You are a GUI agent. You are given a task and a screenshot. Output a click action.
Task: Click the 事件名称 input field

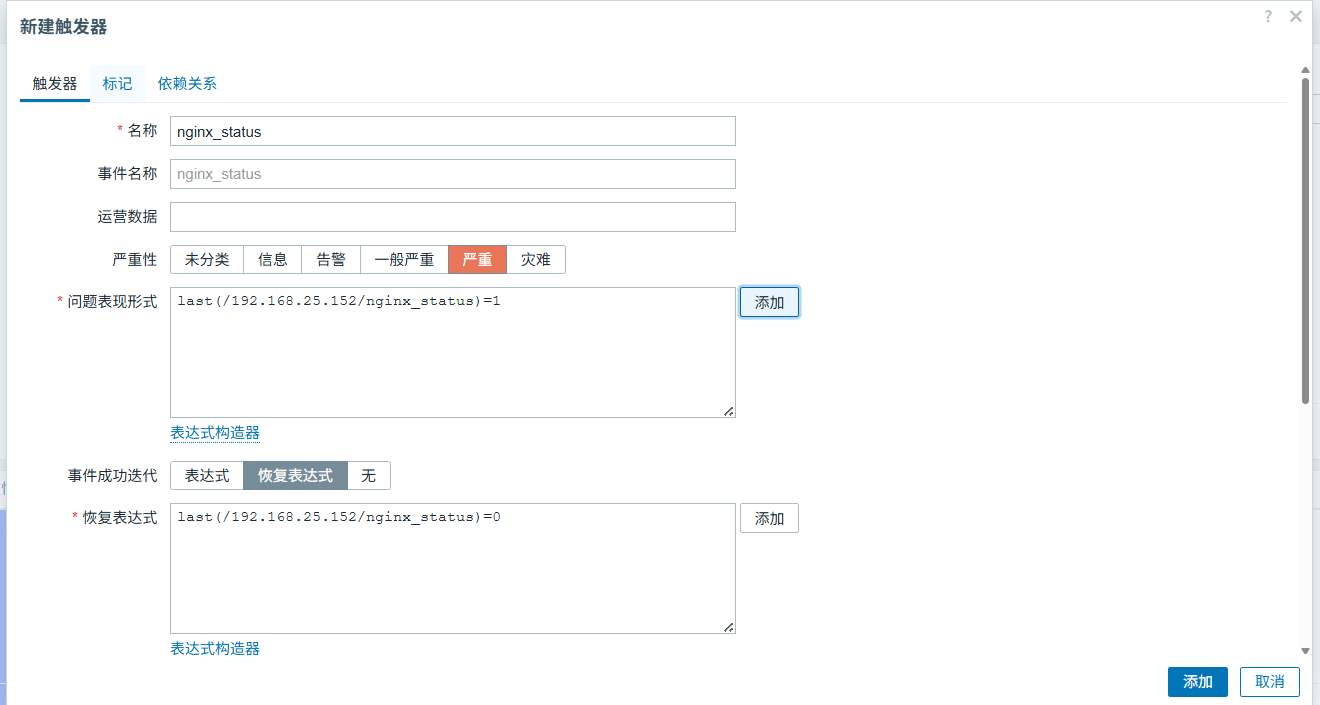click(453, 174)
